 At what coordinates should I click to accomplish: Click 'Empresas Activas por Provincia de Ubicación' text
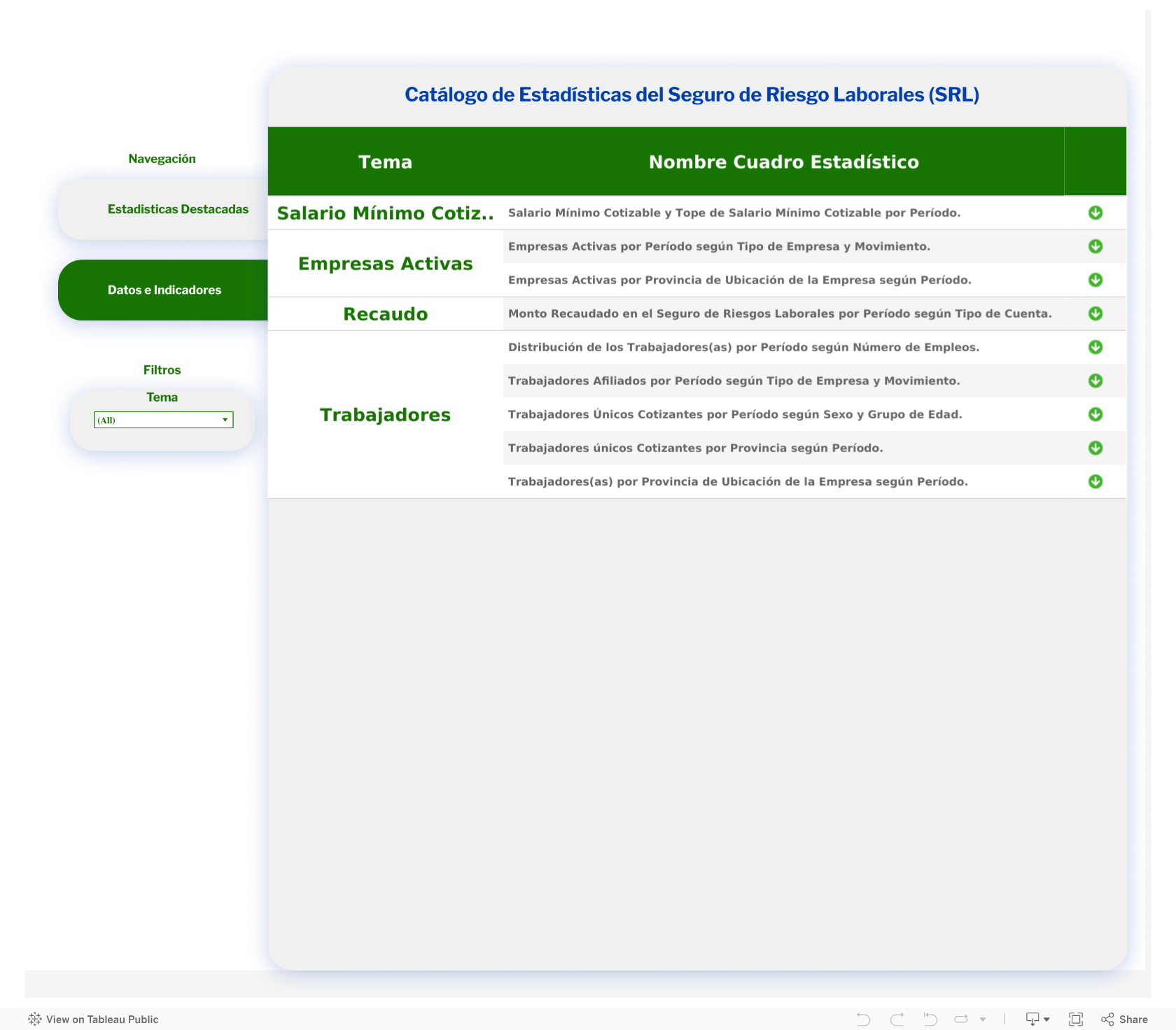point(740,280)
